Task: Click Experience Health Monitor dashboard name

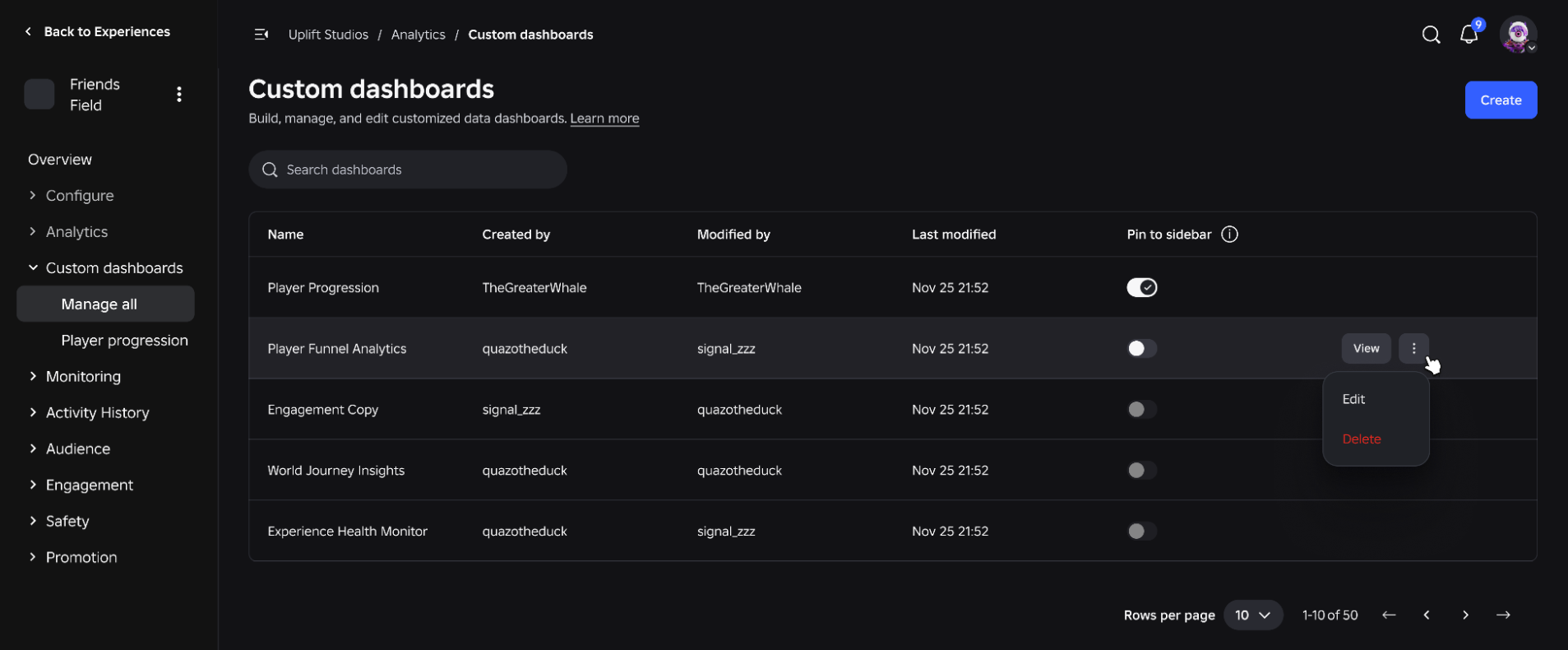Action: click(x=347, y=531)
